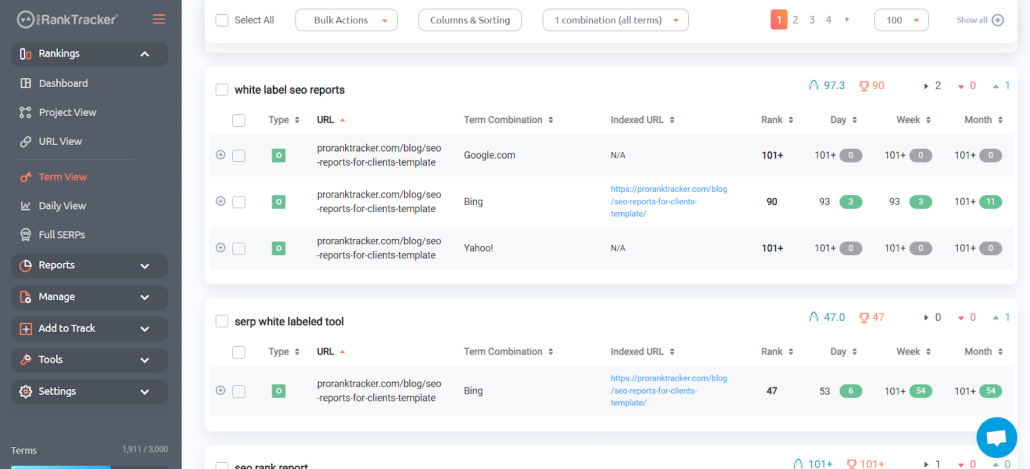Viewport: 1030px width, 469px height.
Task: Click Show all plus icon
Action: pyautogui.click(x=997, y=20)
